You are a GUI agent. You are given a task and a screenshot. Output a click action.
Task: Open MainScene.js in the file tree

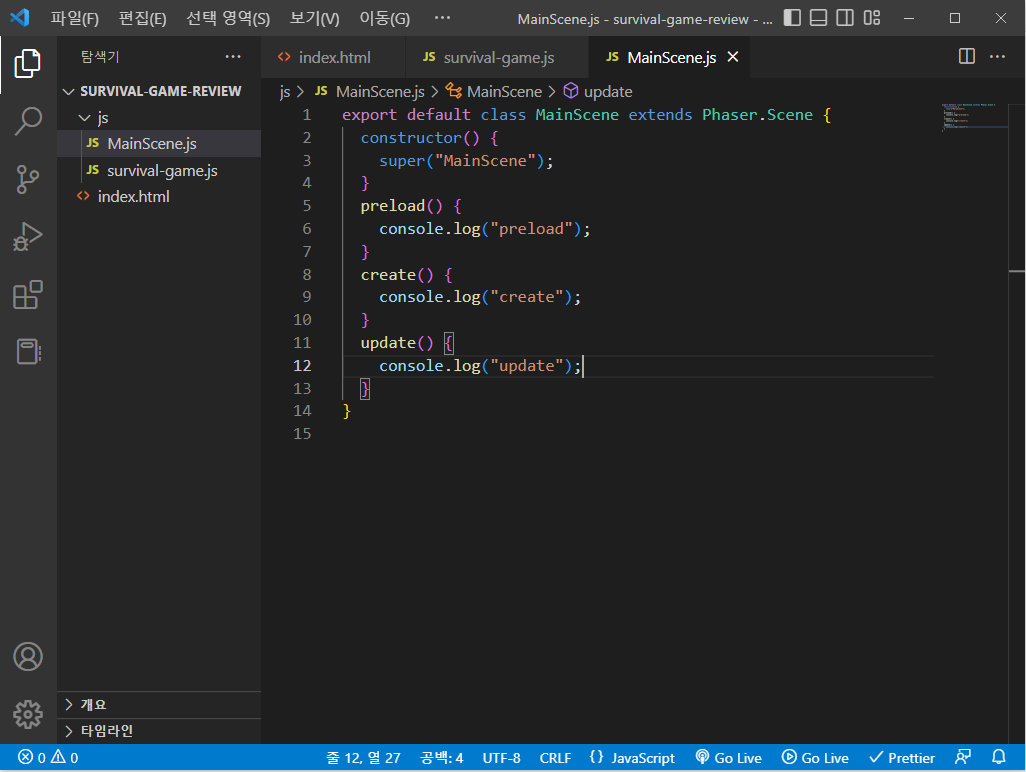click(159, 144)
